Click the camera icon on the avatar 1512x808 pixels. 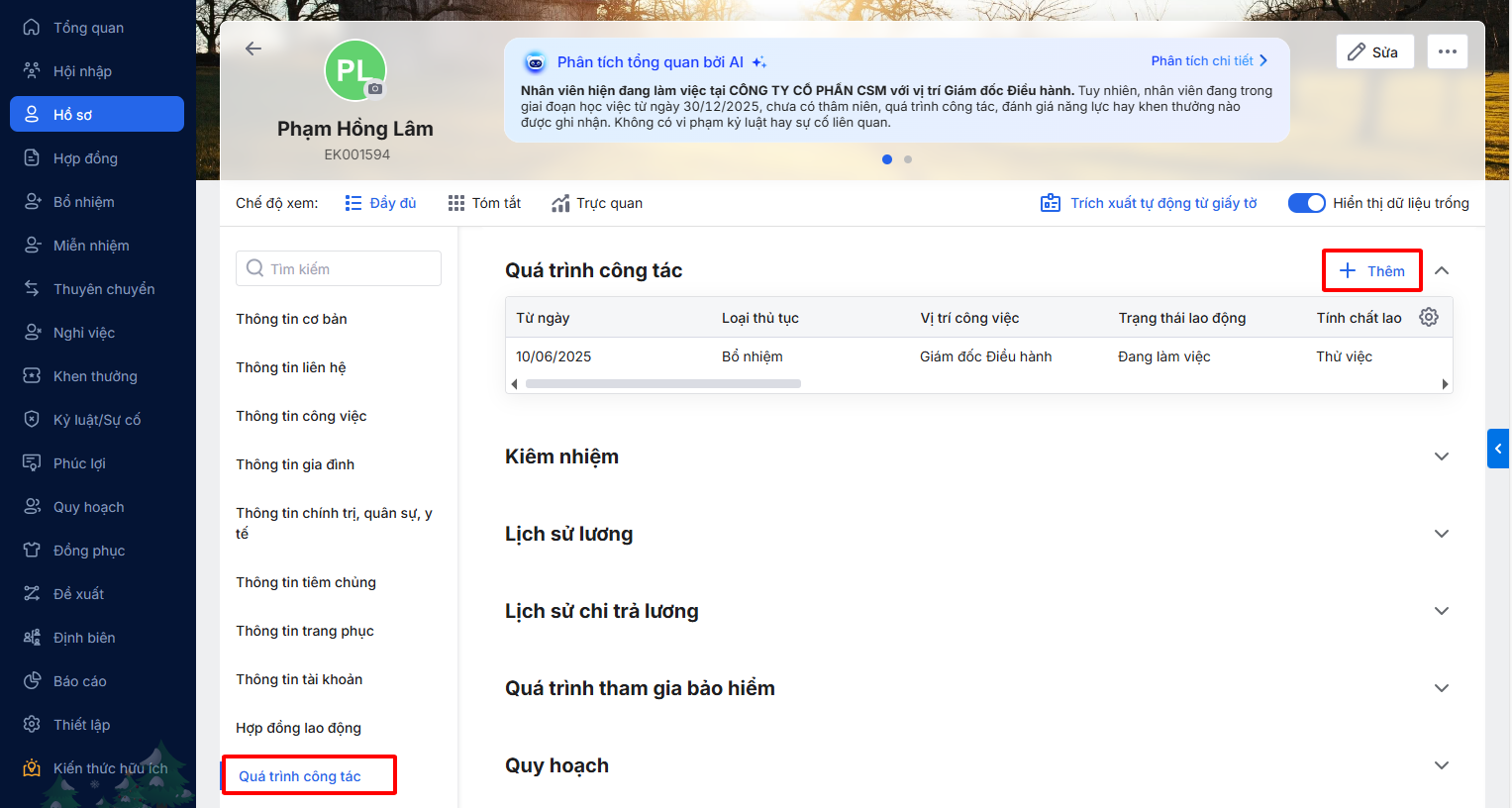tap(375, 89)
